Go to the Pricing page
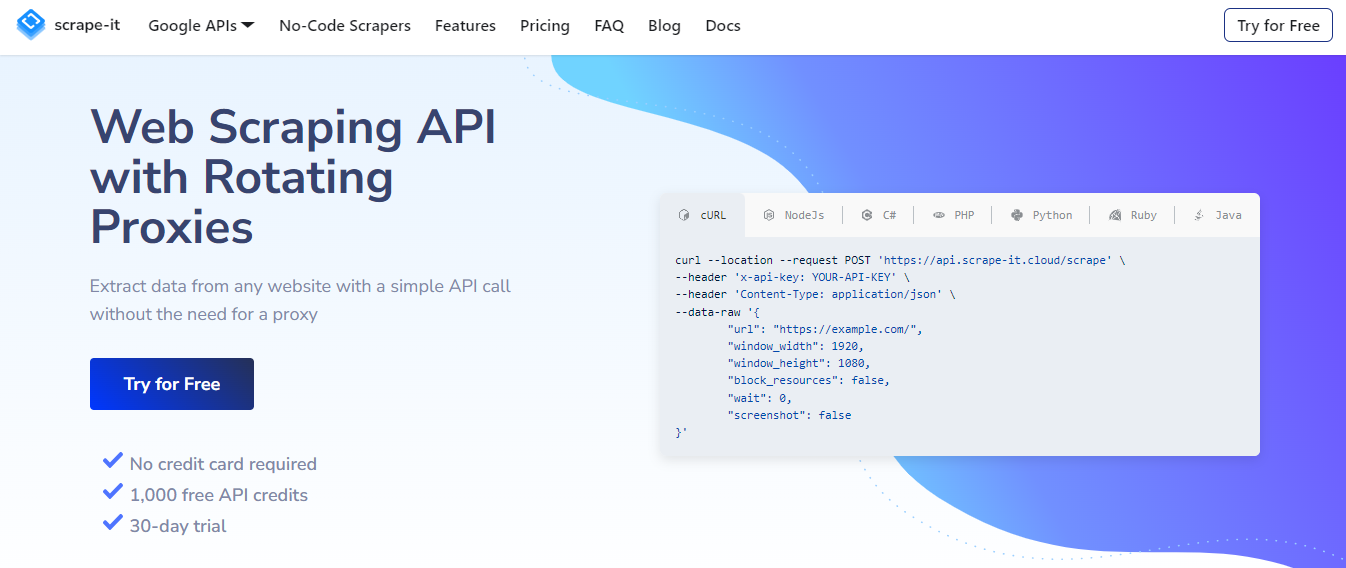 [x=545, y=26]
